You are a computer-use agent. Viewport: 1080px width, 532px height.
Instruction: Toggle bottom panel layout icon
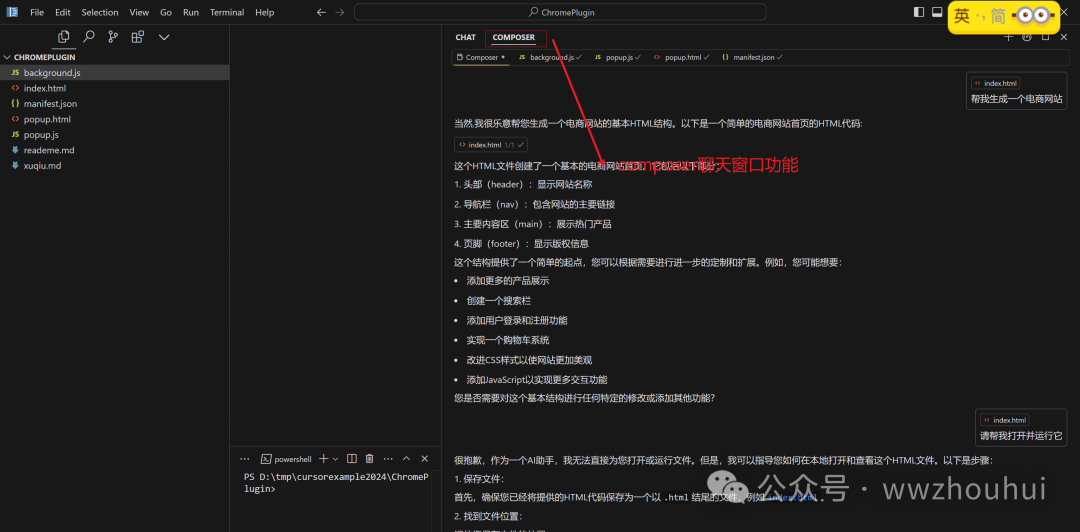937,12
